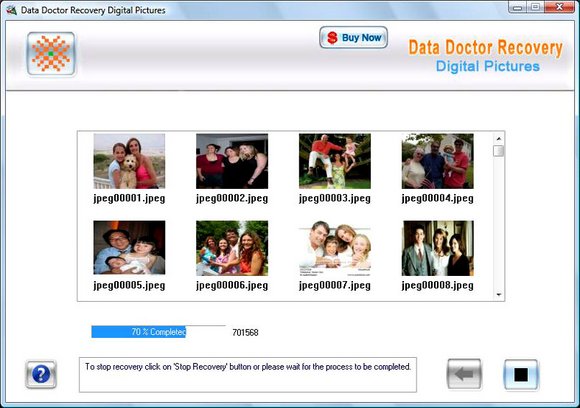Viewport: 580px width, 408px height.
Task: Click the app icon in the title bar
Action: (11, 10)
